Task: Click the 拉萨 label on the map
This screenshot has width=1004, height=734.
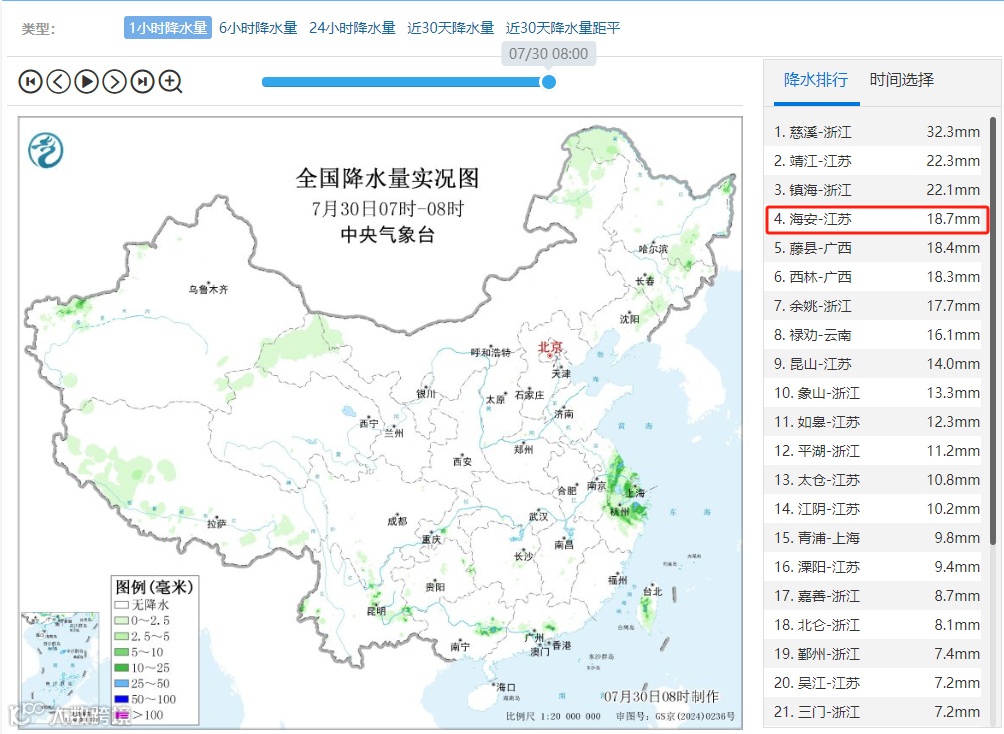Action: coord(216,524)
